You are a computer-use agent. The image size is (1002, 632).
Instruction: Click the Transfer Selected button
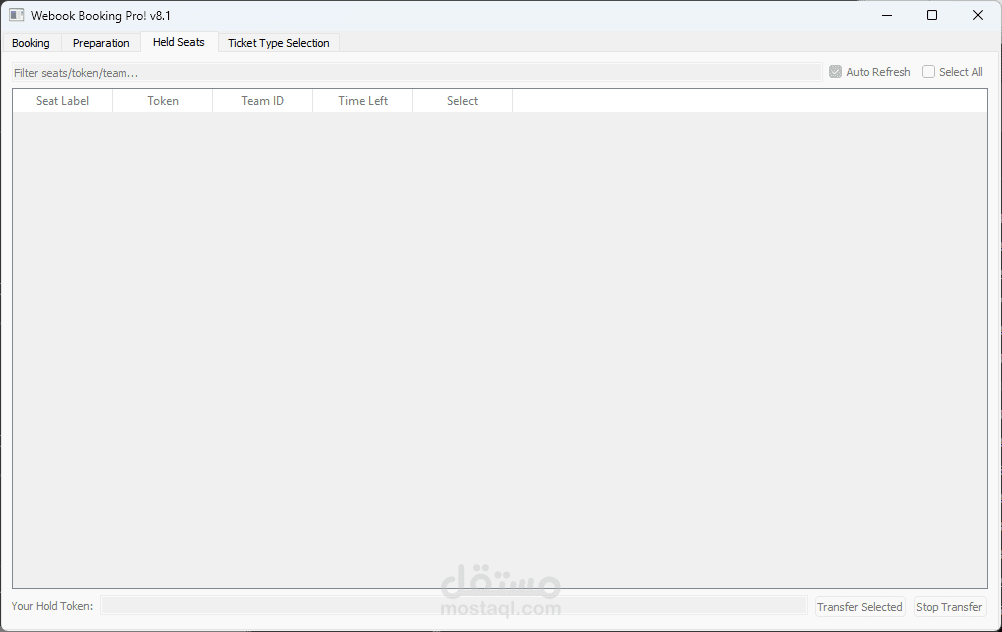click(x=859, y=606)
